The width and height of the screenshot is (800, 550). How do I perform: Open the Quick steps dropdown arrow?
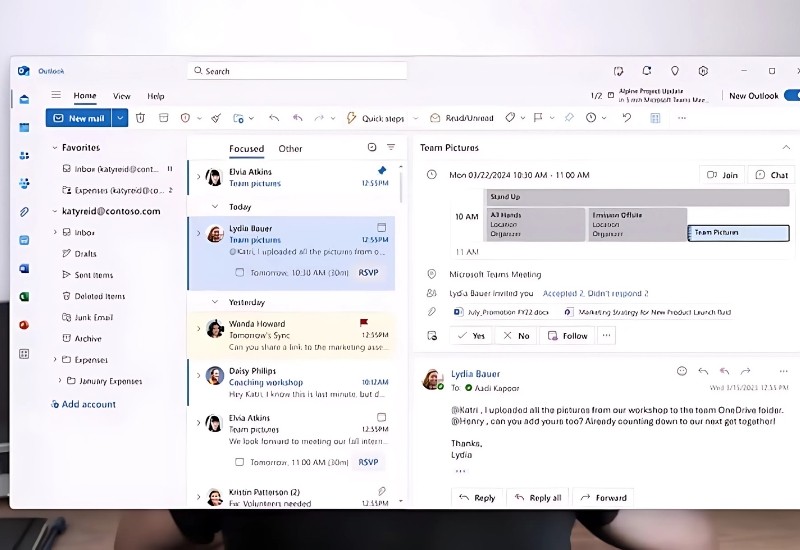[415, 118]
